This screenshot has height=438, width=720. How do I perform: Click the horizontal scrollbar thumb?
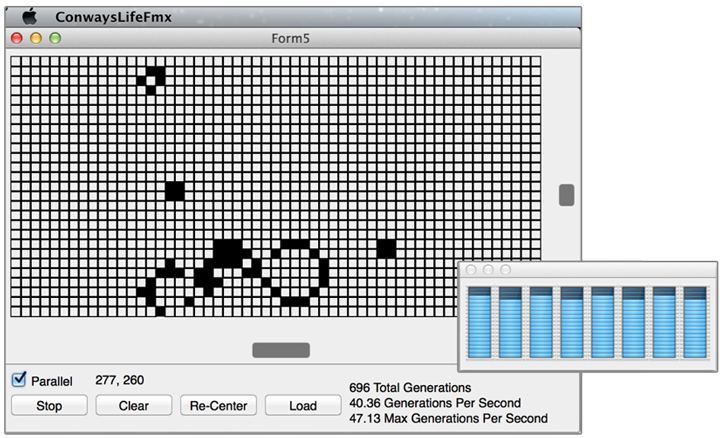(x=281, y=350)
